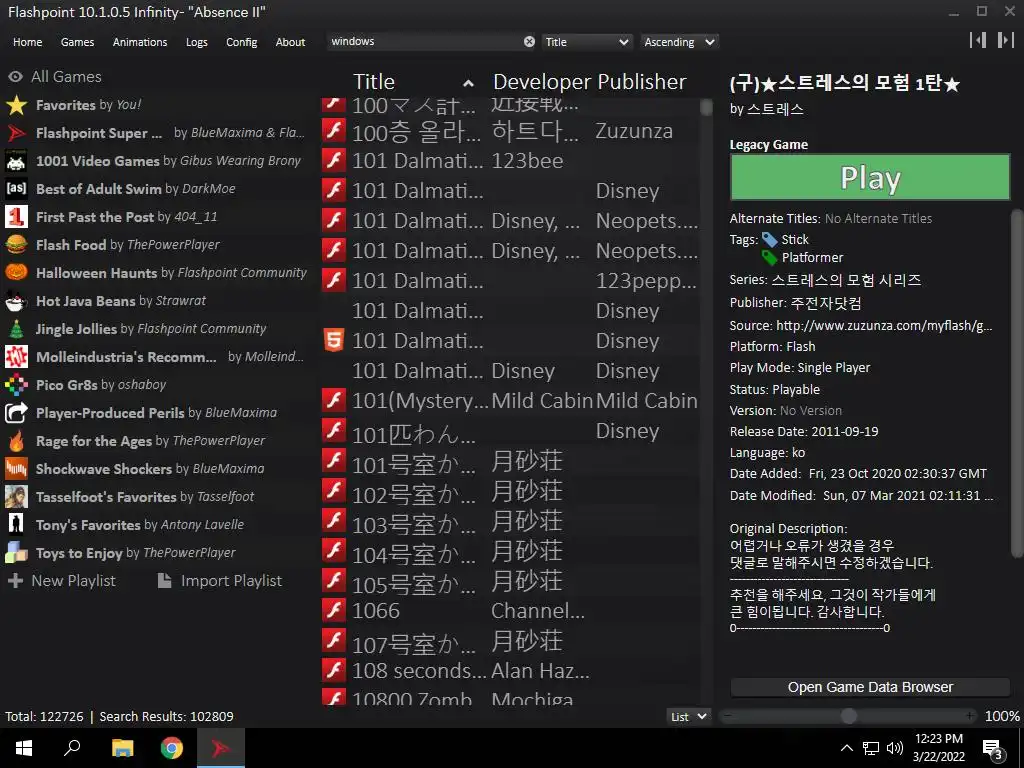Open the List layout dropdown

[689, 716]
